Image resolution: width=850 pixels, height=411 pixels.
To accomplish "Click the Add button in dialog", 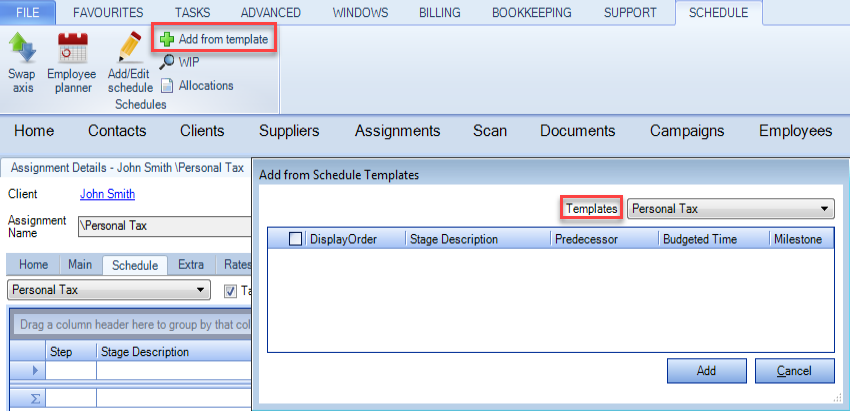I will click(x=706, y=371).
